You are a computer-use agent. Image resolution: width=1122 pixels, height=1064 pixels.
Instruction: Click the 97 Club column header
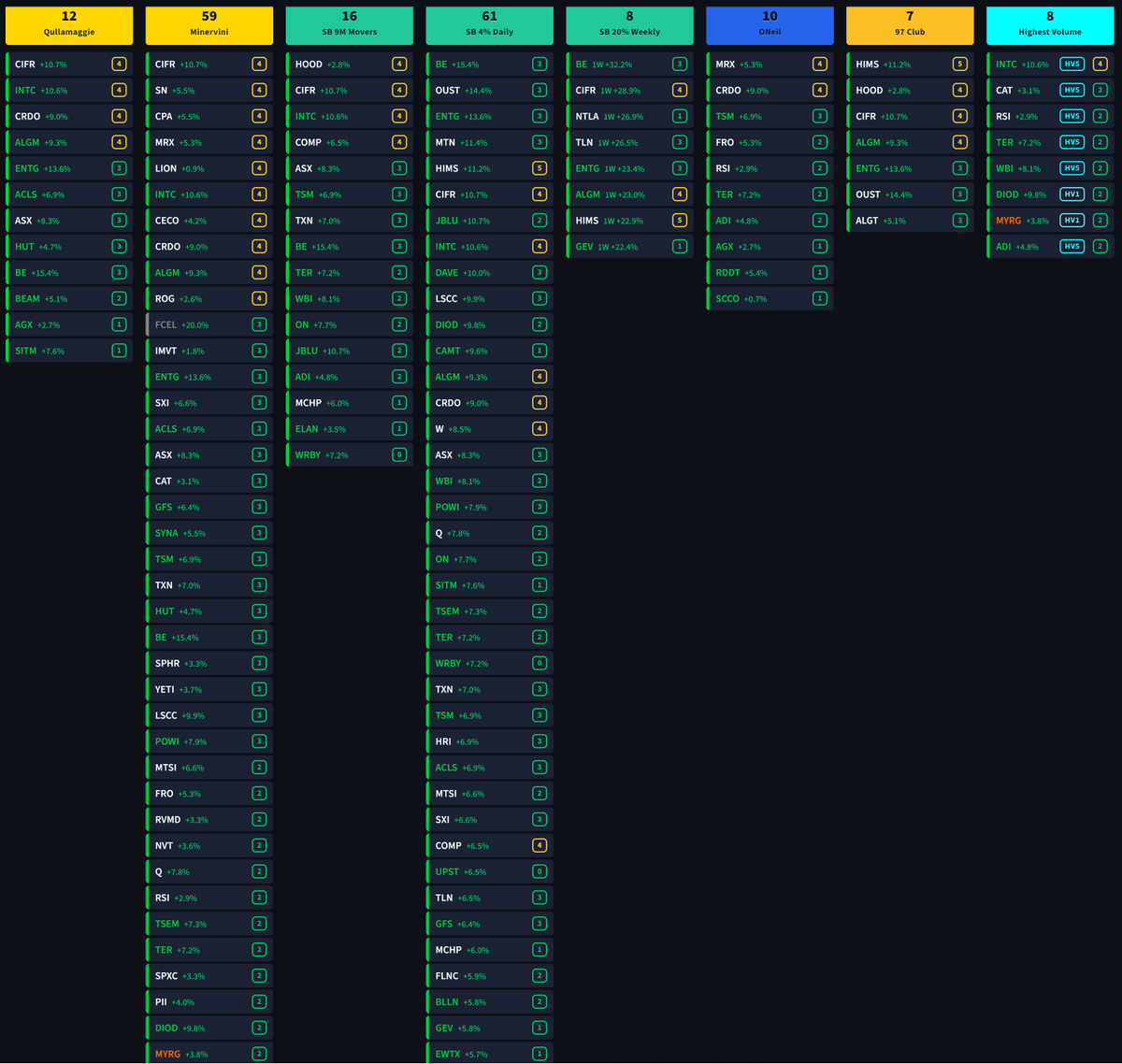(x=911, y=25)
